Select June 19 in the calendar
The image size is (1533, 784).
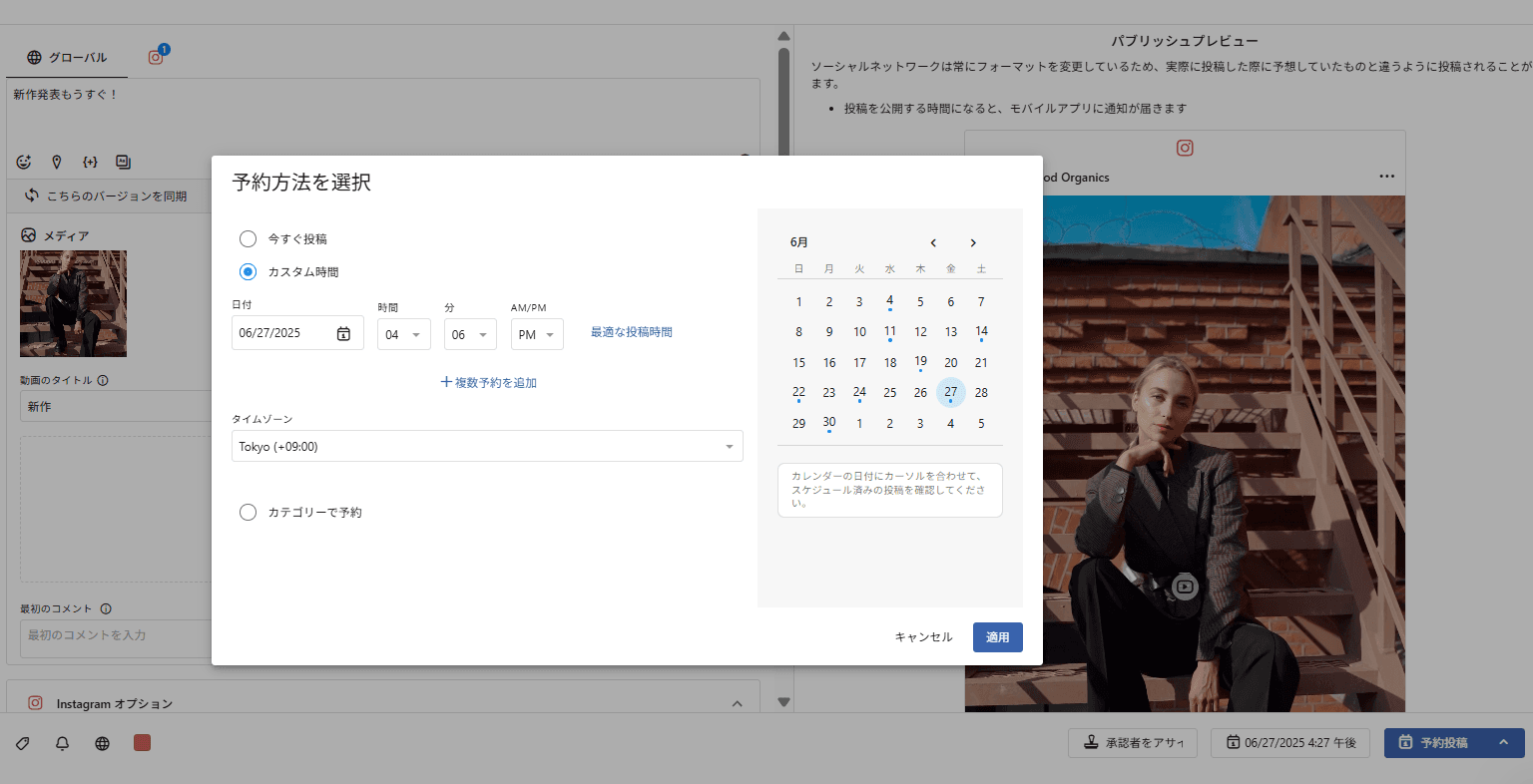pyautogui.click(x=920, y=362)
